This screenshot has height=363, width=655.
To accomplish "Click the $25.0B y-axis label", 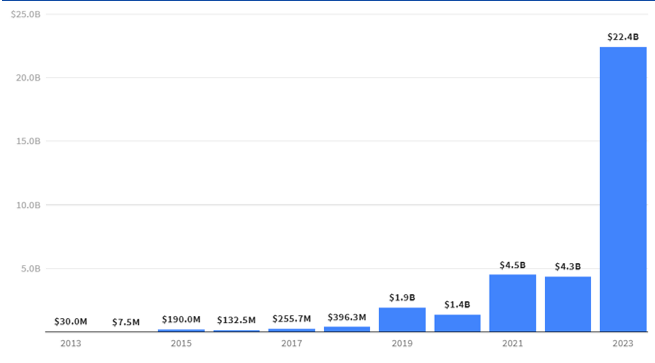I will point(25,15).
